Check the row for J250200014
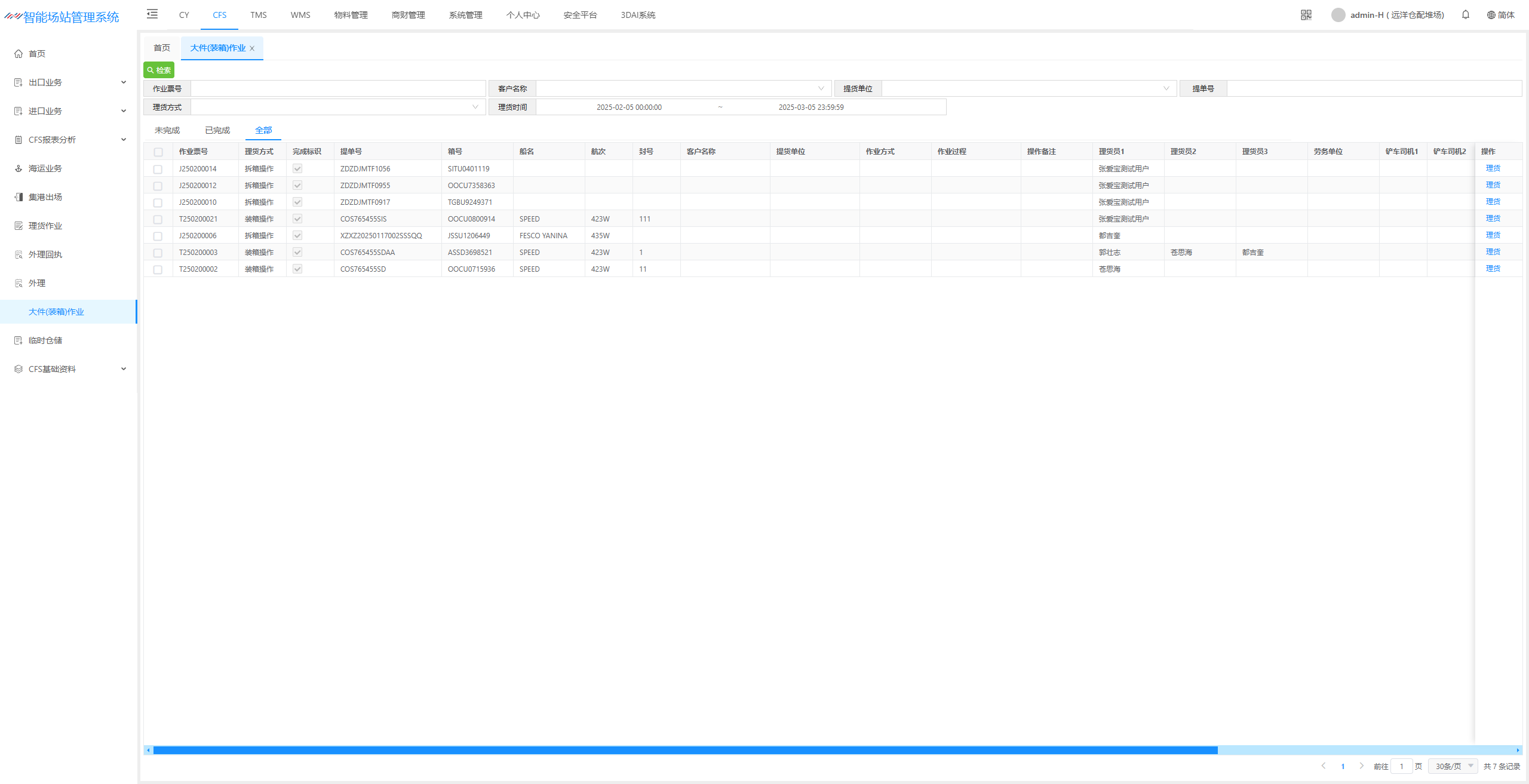1529x784 pixels. click(158, 170)
